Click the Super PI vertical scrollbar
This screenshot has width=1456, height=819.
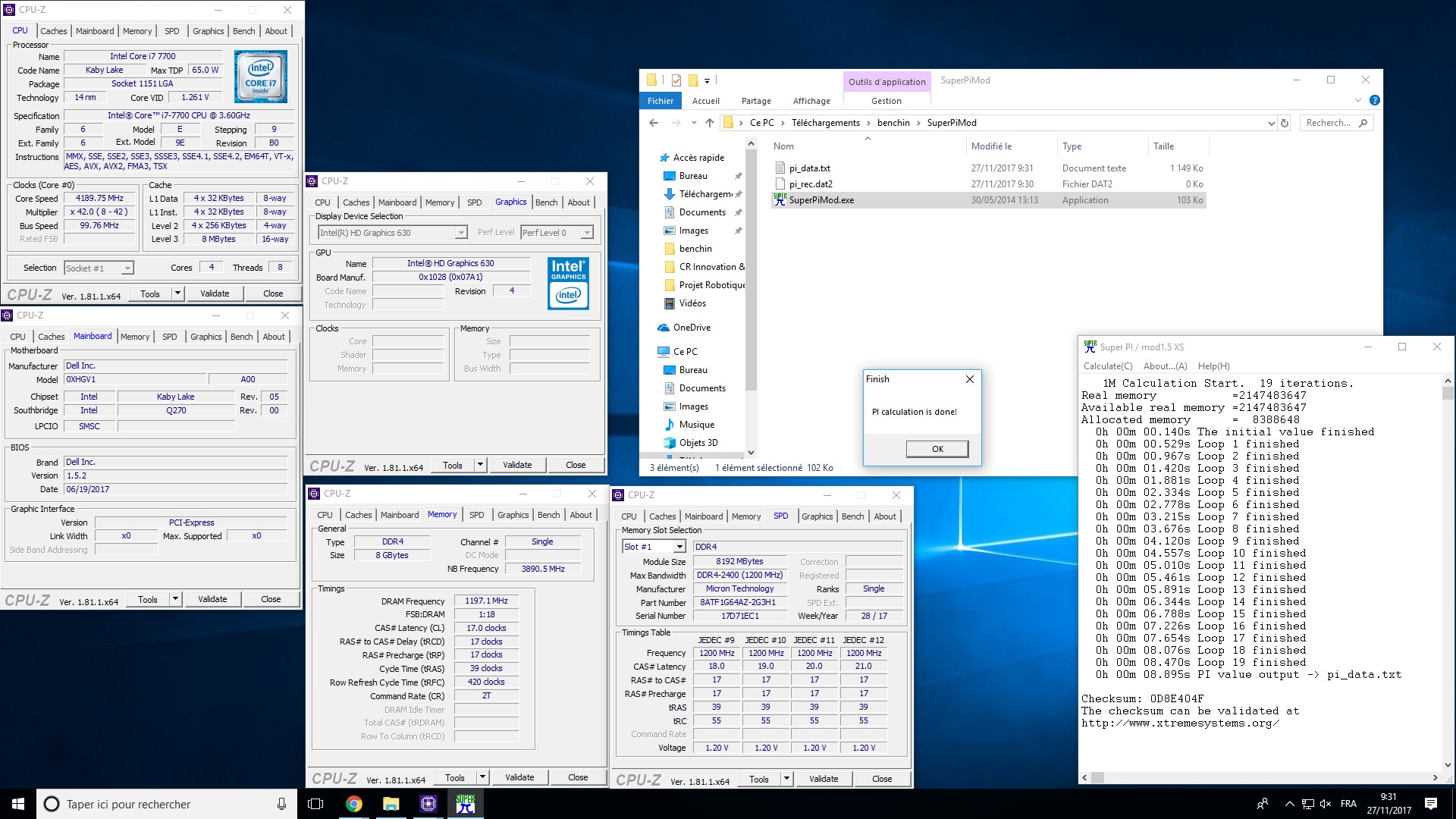1448,575
